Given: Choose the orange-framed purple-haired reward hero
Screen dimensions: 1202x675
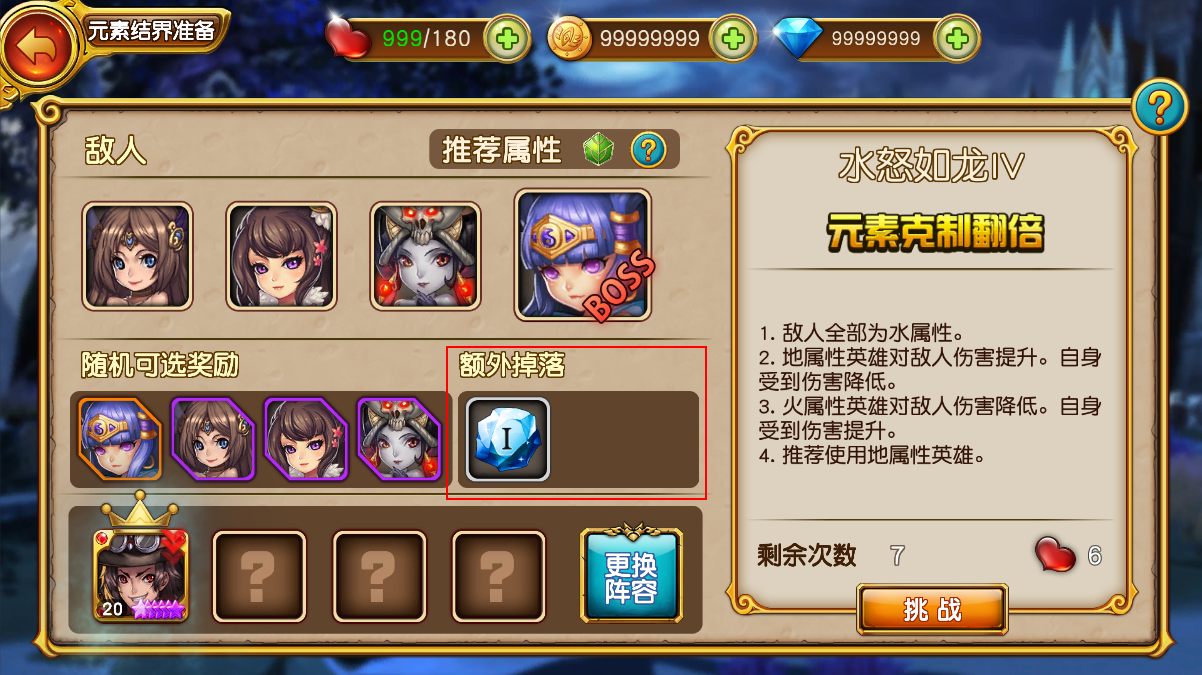Looking at the screenshot, I should click(119, 440).
